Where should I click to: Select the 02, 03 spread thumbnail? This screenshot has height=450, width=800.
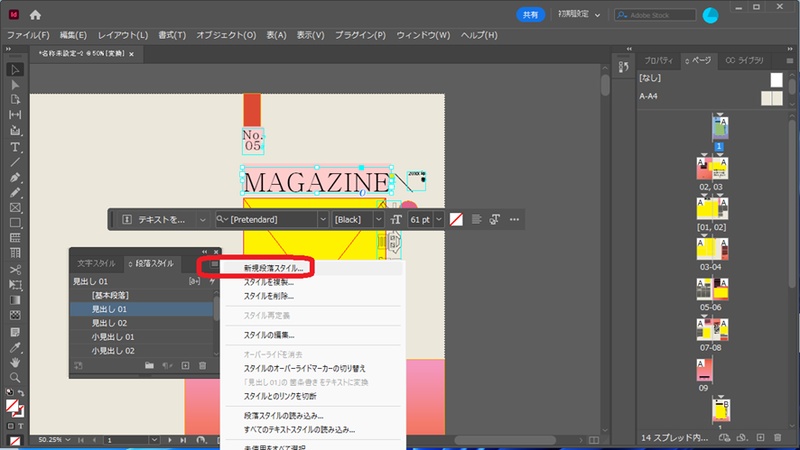point(712,169)
